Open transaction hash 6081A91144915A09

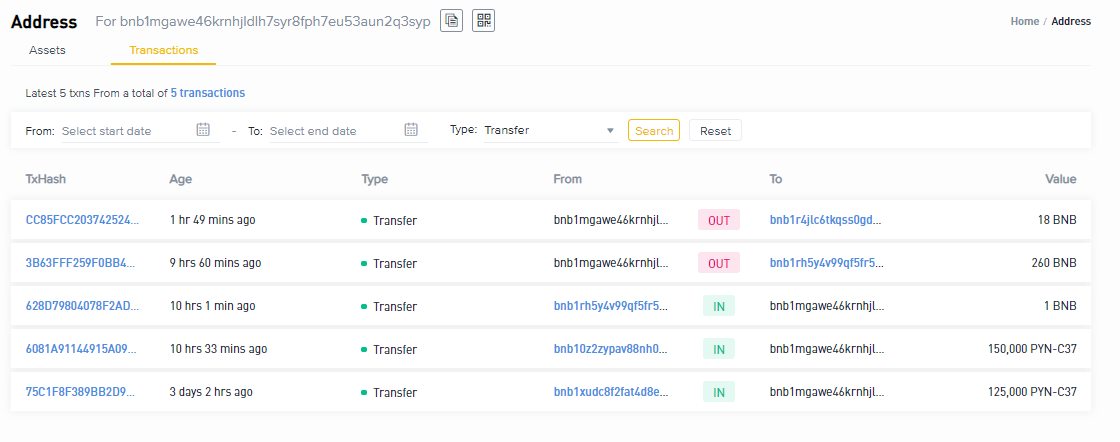(81, 349)
